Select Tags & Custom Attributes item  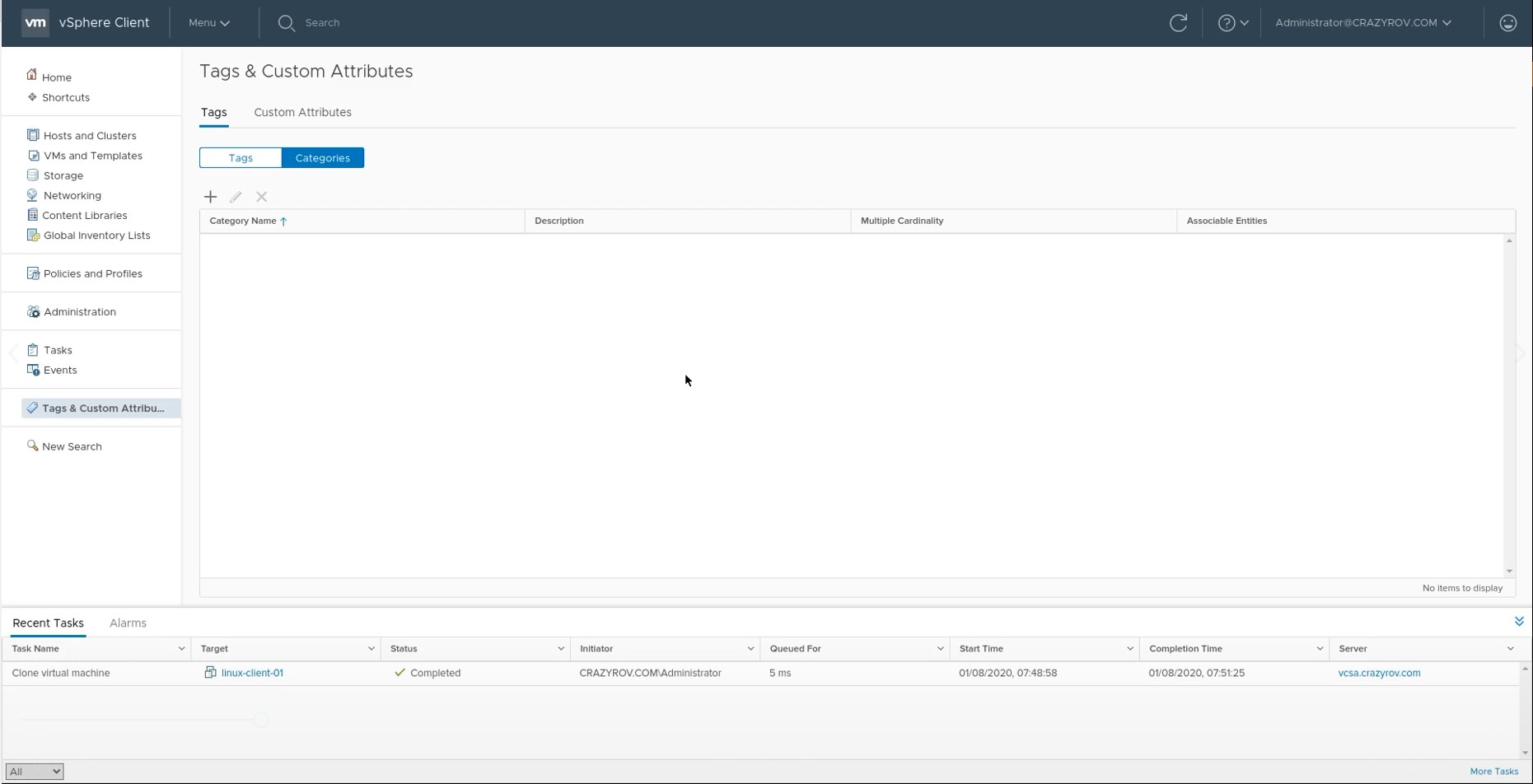coord(100,408)
